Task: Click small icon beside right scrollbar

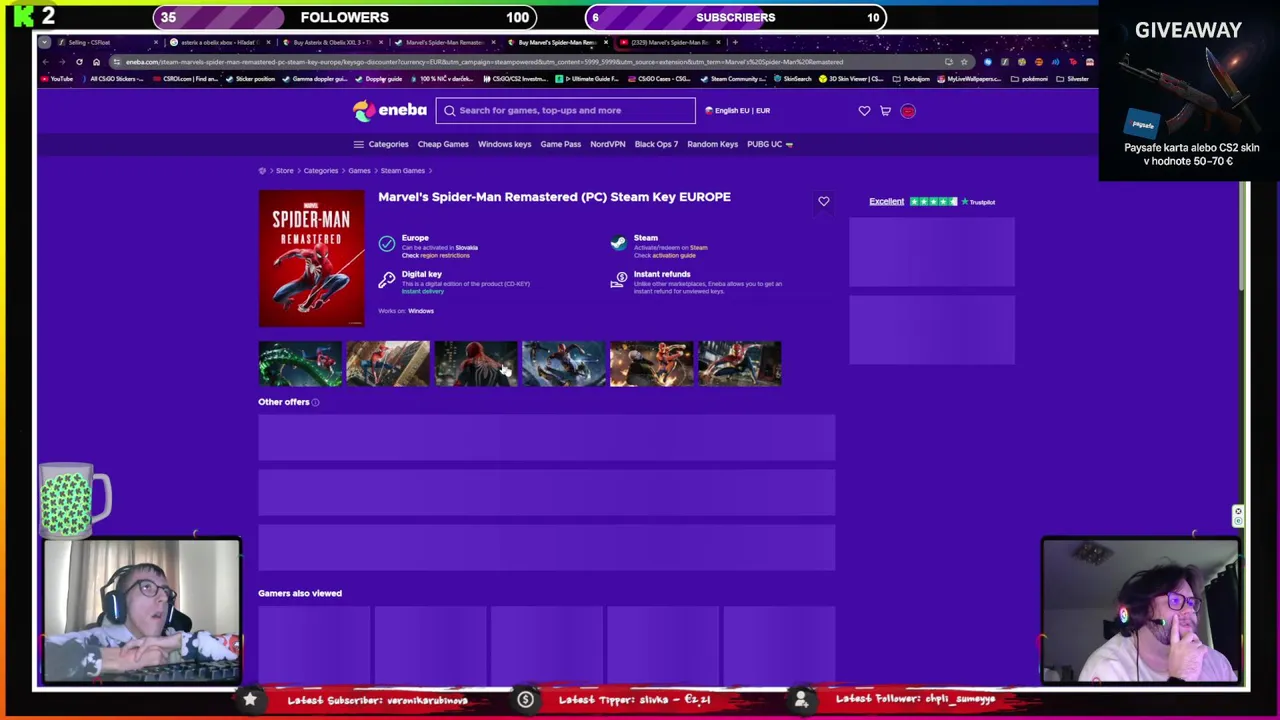Action: [x=1237, y=515]
